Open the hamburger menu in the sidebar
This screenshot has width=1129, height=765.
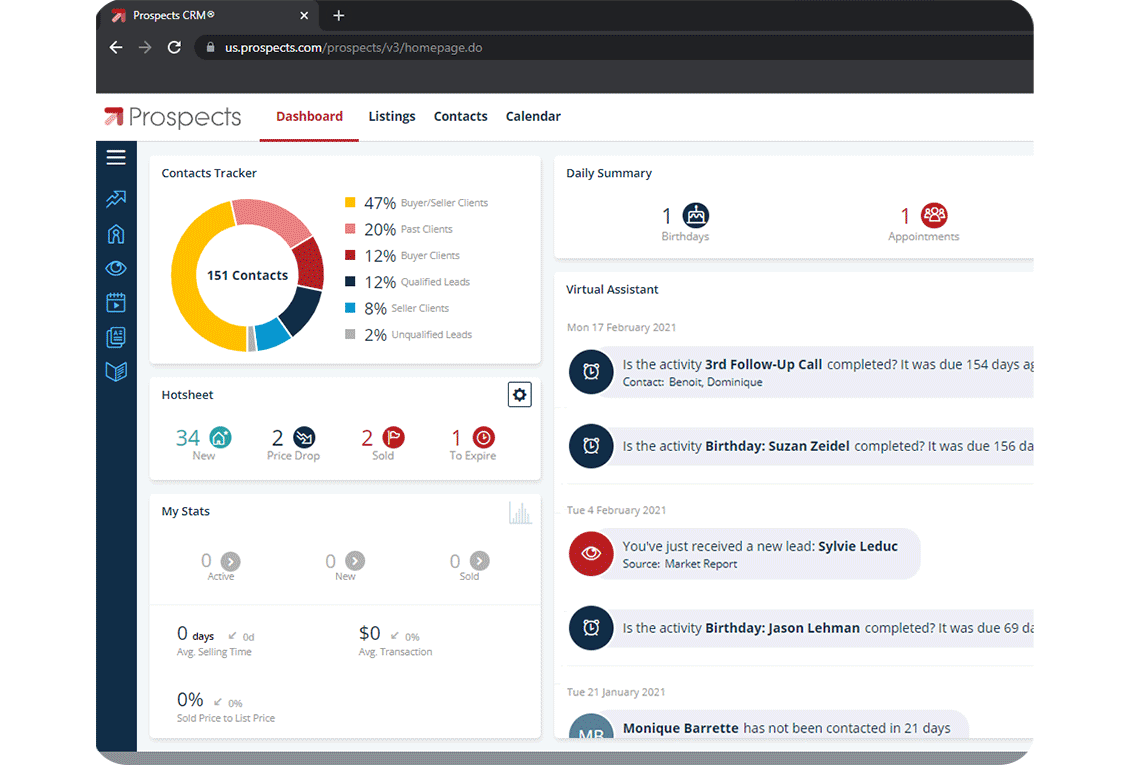point(116,157)
